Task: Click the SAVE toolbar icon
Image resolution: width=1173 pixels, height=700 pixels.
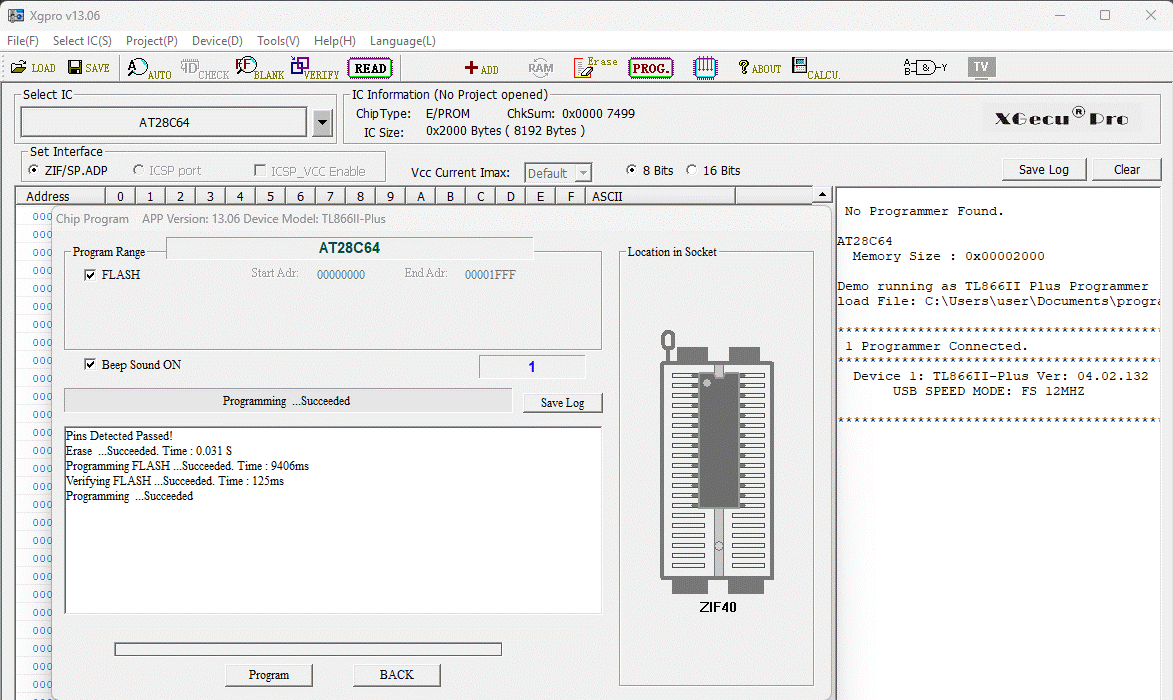Action: 88,68
